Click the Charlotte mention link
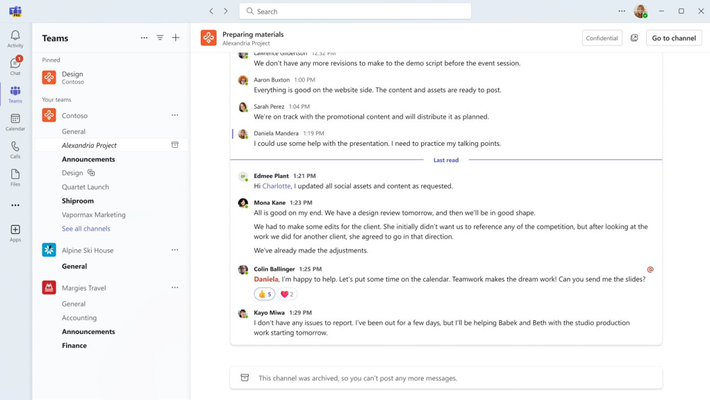This screenshot has height=400, width=710. tap(276, 186)
